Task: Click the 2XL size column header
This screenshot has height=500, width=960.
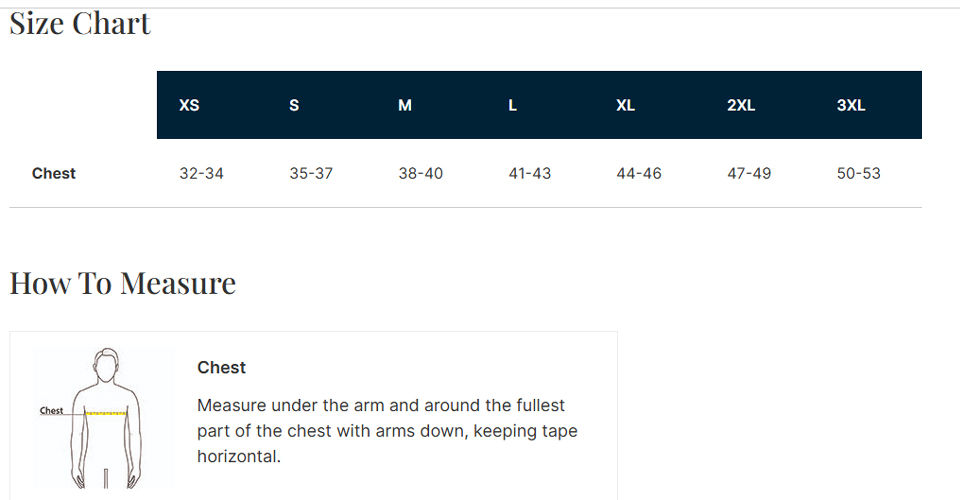Action: coord(741,105)
